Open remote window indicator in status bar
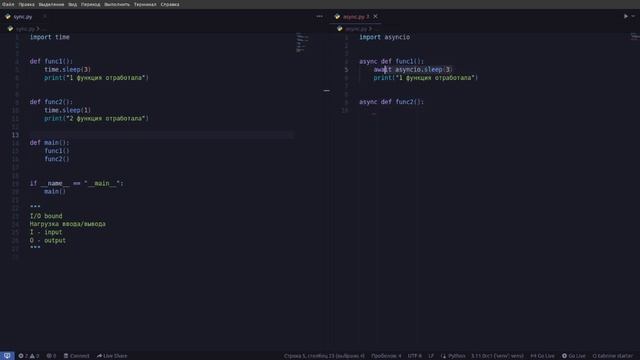This screenshot has height=360, width=640. pyautogui.click(x=7, y=356)
